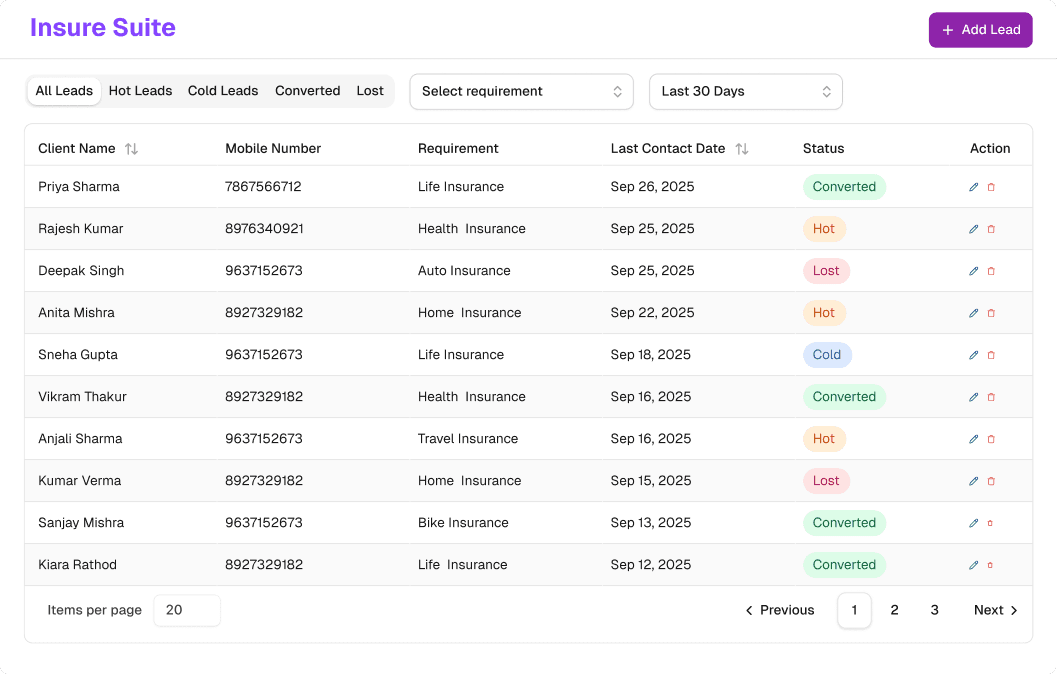Viewport: 1057px width, 674px height.
Task: Select client name Priya Sharma
Action: tap(79, 187)
